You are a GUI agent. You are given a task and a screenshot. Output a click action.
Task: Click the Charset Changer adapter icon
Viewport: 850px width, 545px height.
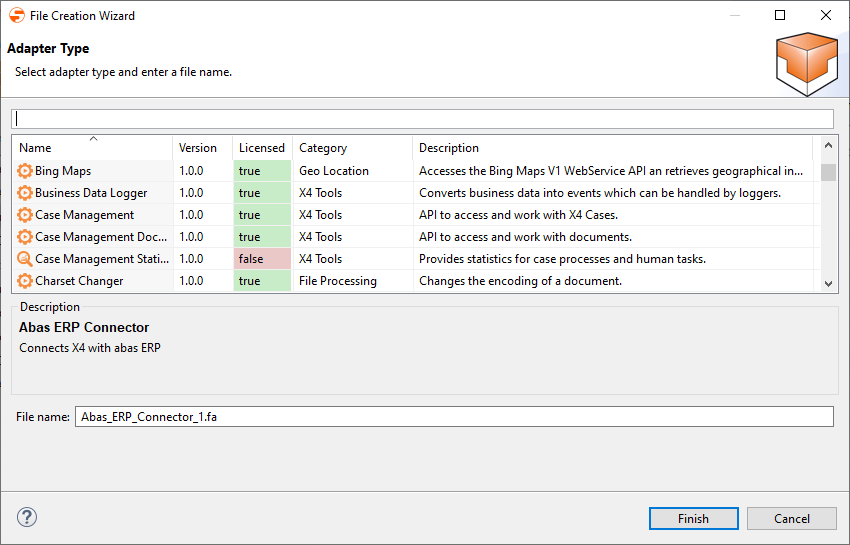[25, 281]
